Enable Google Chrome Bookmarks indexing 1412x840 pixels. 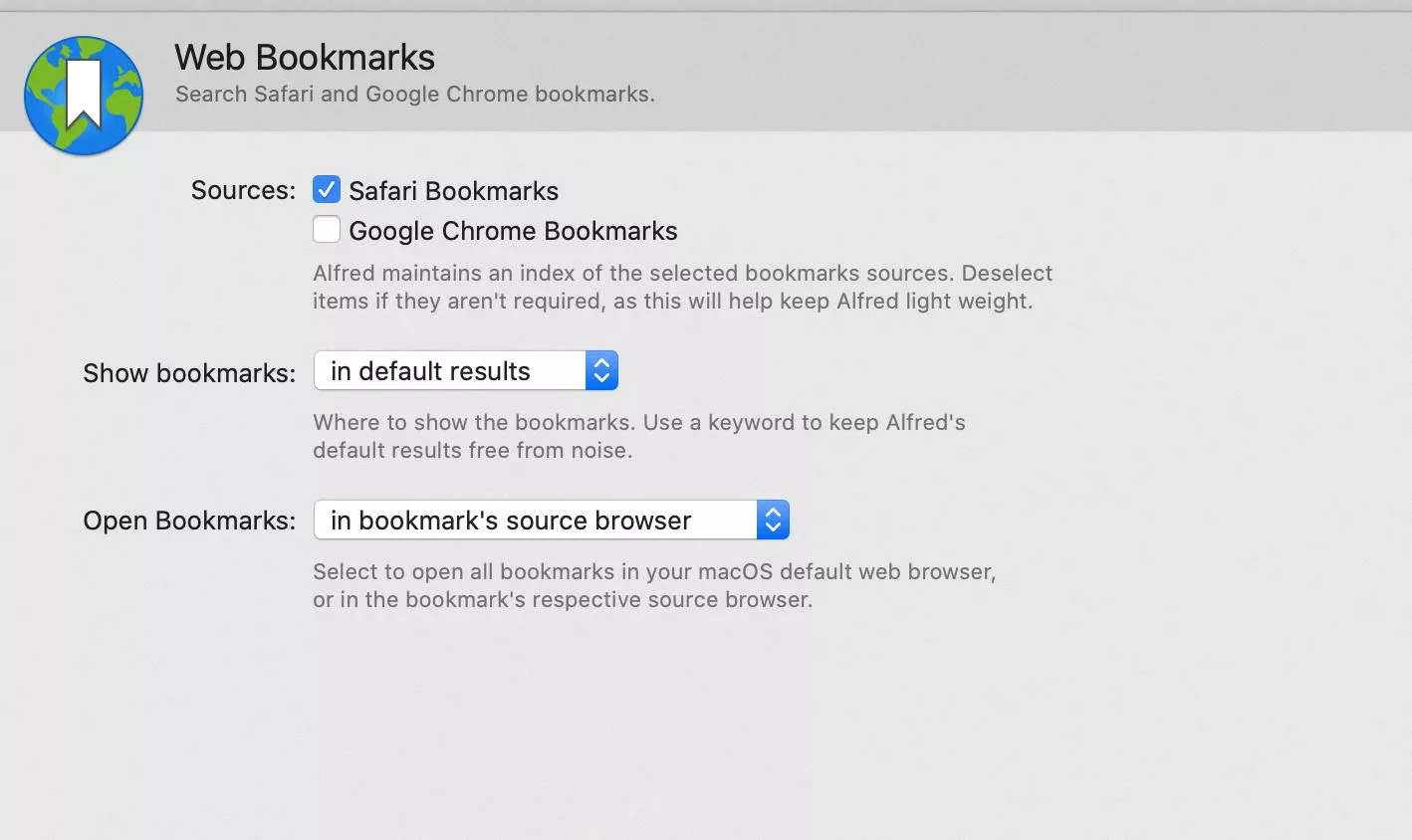coord(327,229)
